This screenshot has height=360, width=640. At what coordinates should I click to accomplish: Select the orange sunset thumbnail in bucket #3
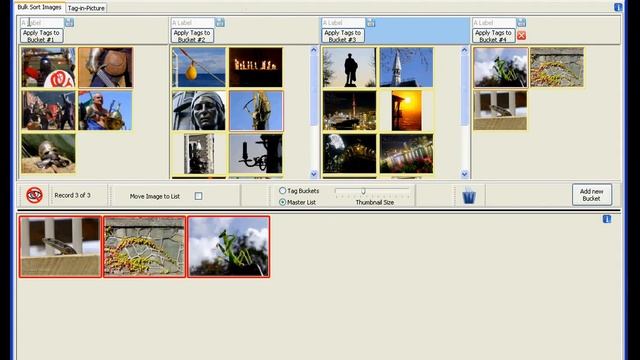coord(407,111)
